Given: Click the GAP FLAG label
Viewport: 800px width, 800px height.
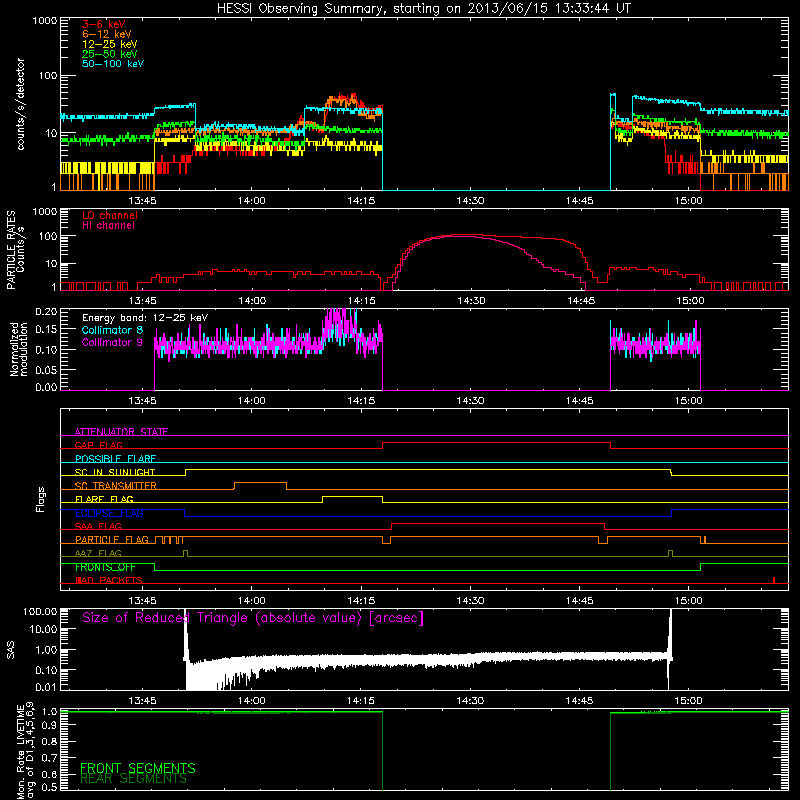Looking at the screenshot, I should [x=98, y=445].
